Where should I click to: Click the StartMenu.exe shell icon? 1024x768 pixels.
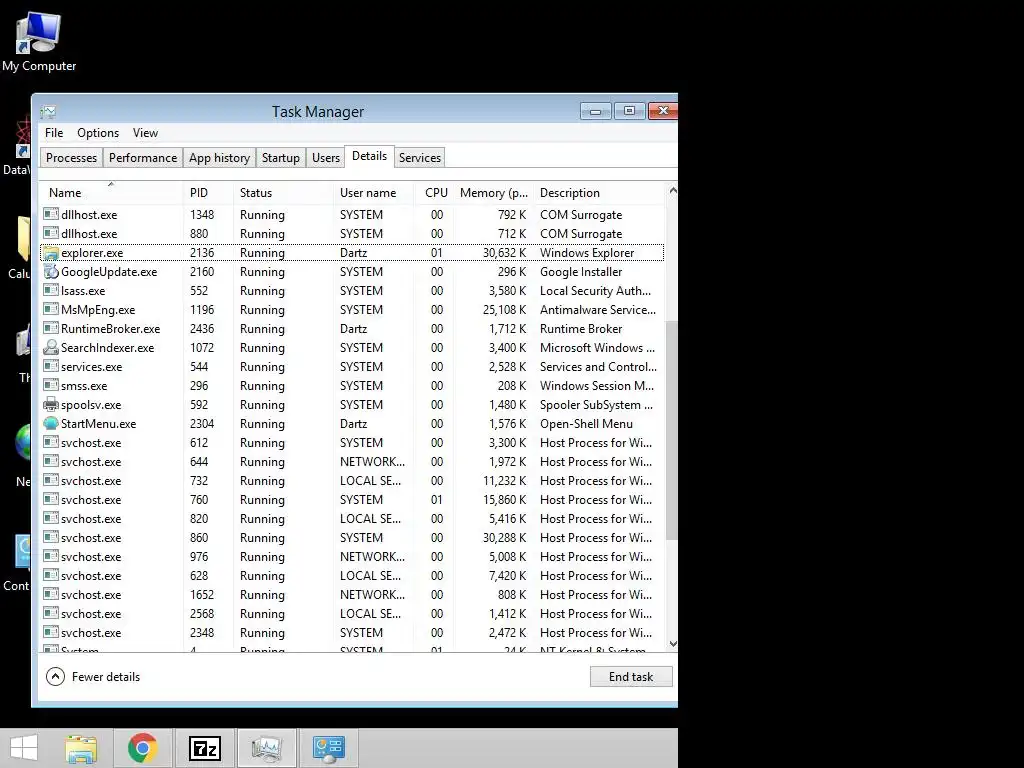(51, 423)
